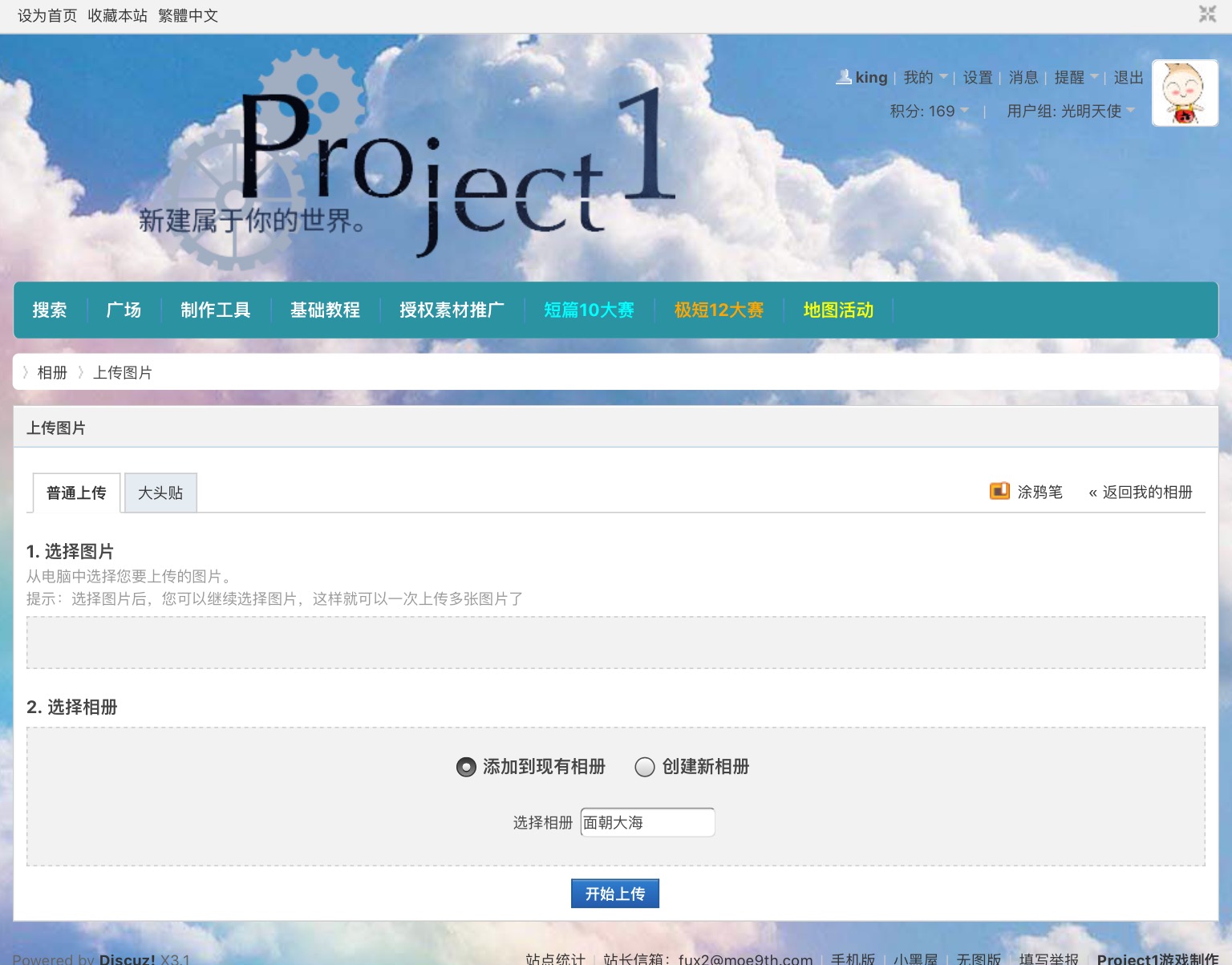The height and width of the screenshot is (965, 1232).
Task: Click the 收藏本站 link
Action: pyautogui.click(x=118, y=15)
